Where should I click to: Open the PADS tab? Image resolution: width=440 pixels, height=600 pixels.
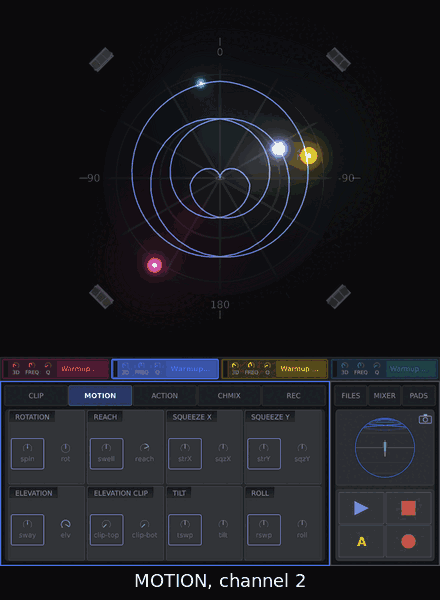tap(419, 396)
